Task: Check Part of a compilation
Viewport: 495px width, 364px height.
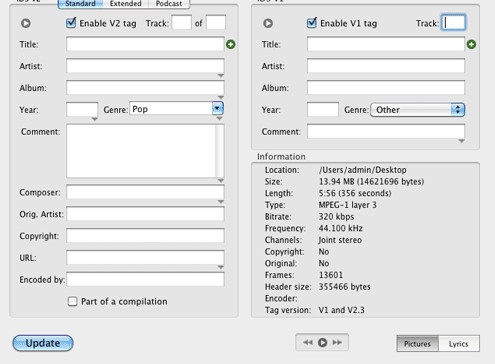Action: (x=72, y=302)
